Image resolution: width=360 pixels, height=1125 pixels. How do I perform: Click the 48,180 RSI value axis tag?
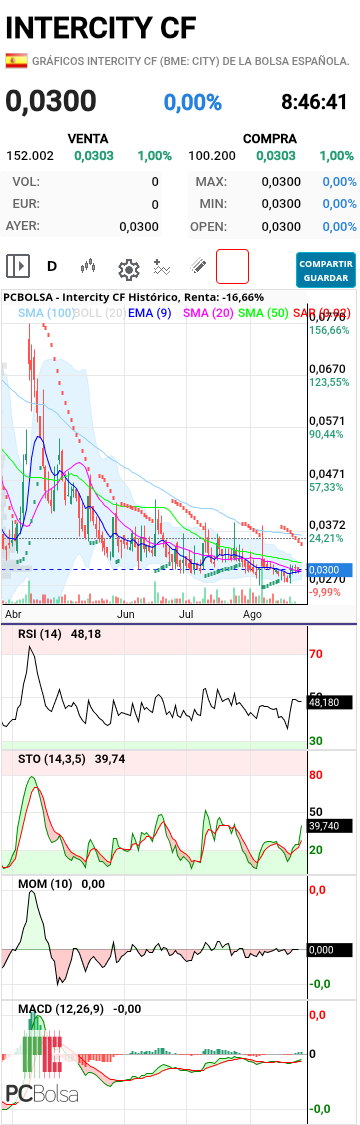click(x=331, y=702)
